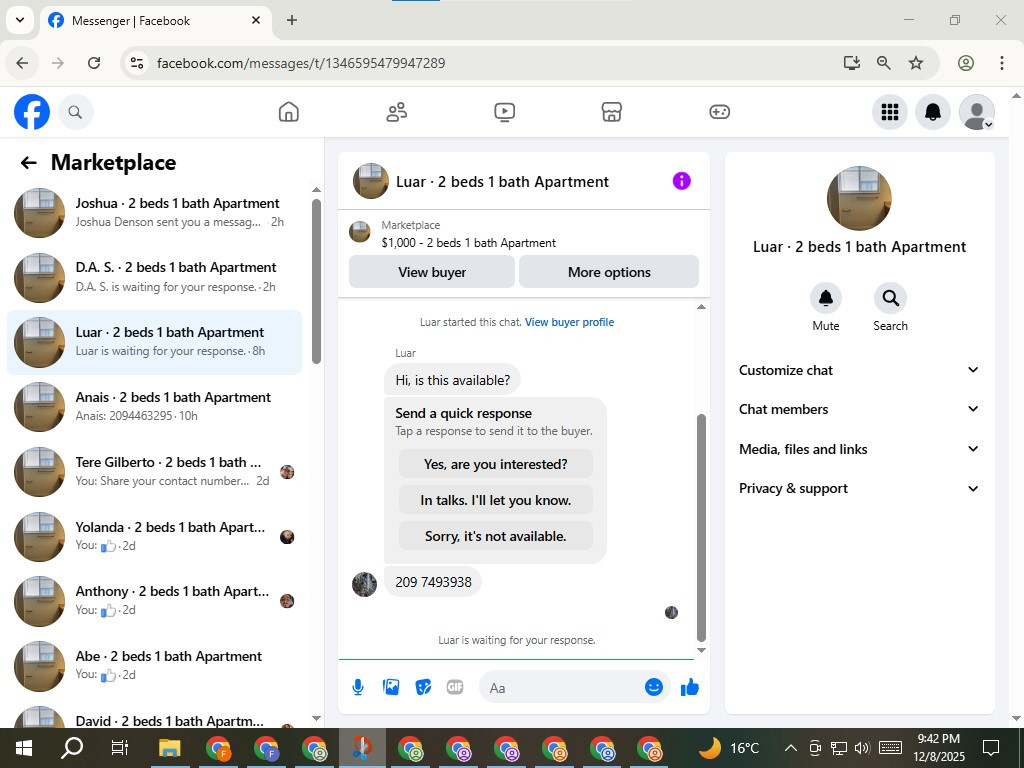Open the Facebook logo home link
The image size is (1024, 768).
(x=32, y=112)
